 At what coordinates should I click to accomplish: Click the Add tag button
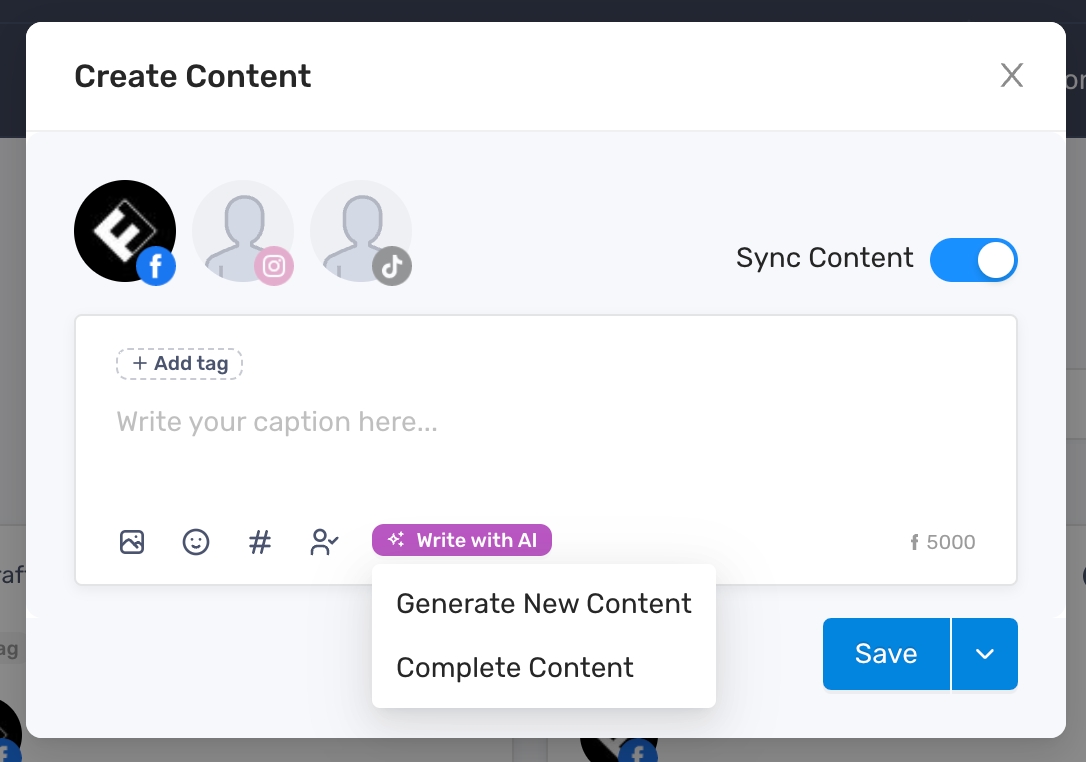(x=180, y=364)
